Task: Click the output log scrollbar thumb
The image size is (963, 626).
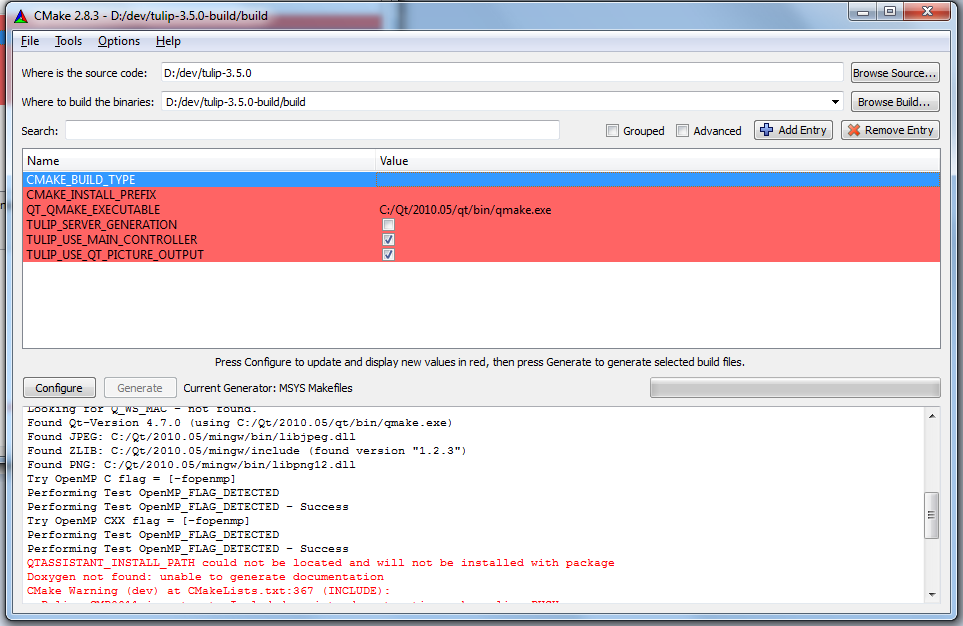Action: point(932,515)
